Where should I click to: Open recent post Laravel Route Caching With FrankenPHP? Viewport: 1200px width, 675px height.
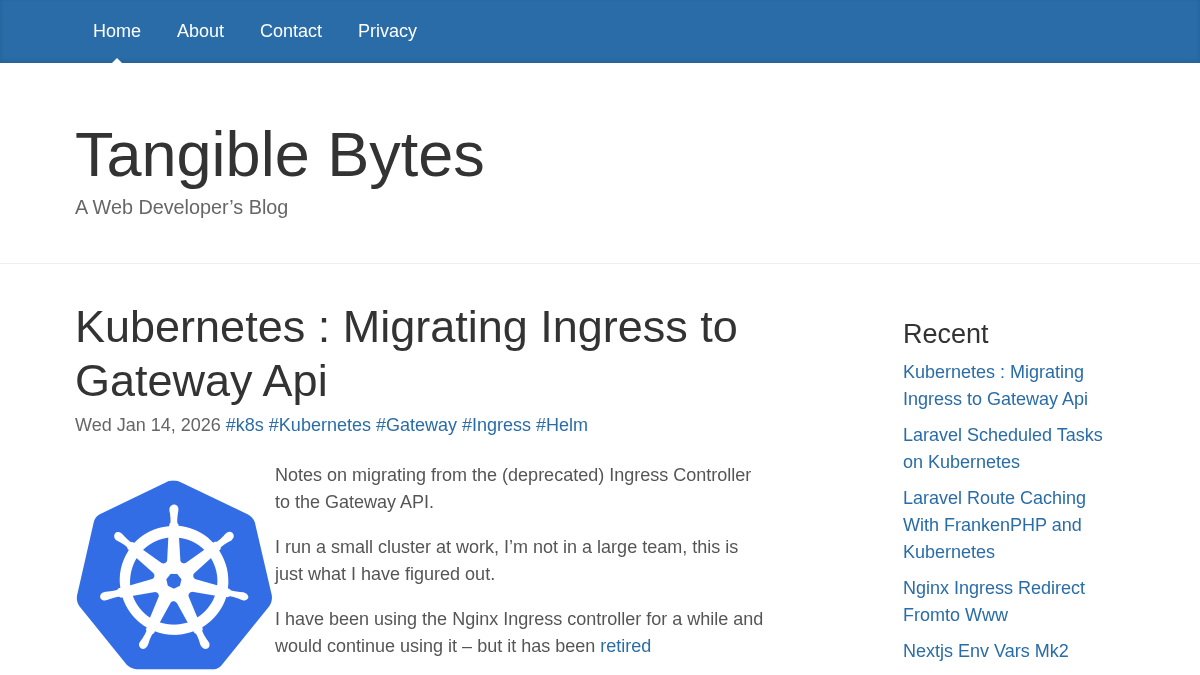(994, 525)
